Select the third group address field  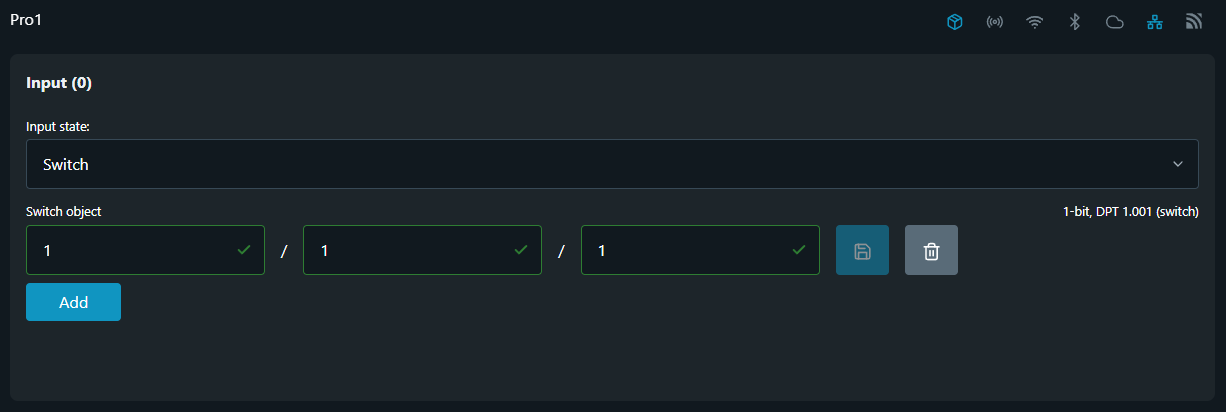(x=690, y=250)
